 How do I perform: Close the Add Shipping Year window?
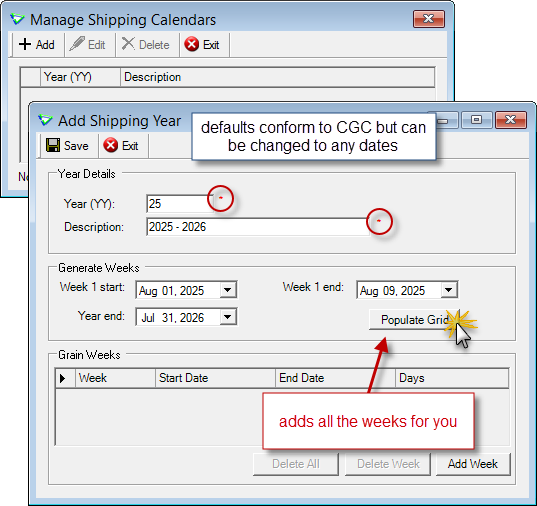click(x=511, y=120)
